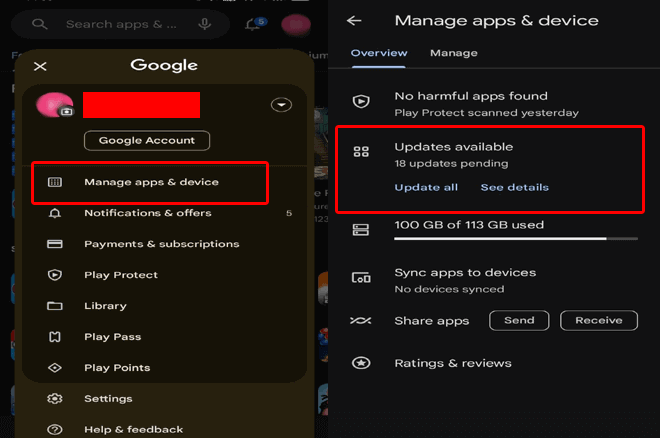Image resolution: width=660 pixels, height=438 pixels.
Task: Close the Google account menu with X
Action: (x=40, y=67)
